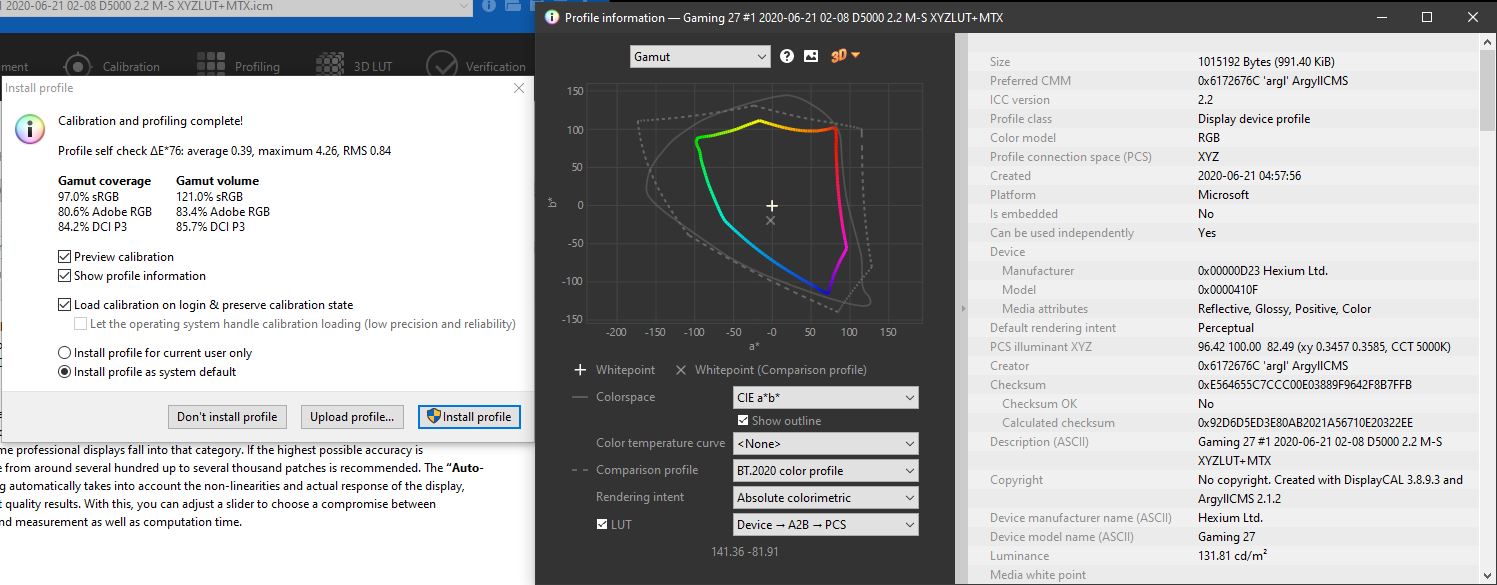Expand the profile filename dropdown in main window

point(463,6)
